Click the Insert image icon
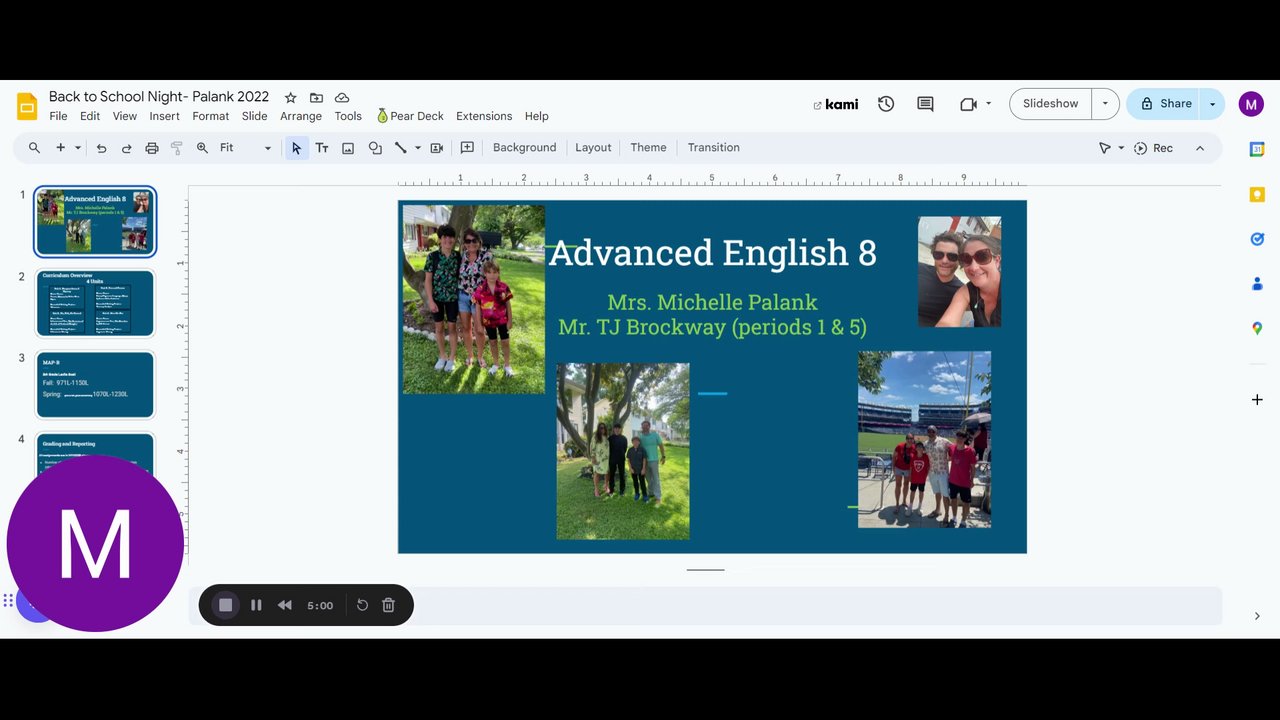The image size is (1280, 720). [x=348, y=148]
